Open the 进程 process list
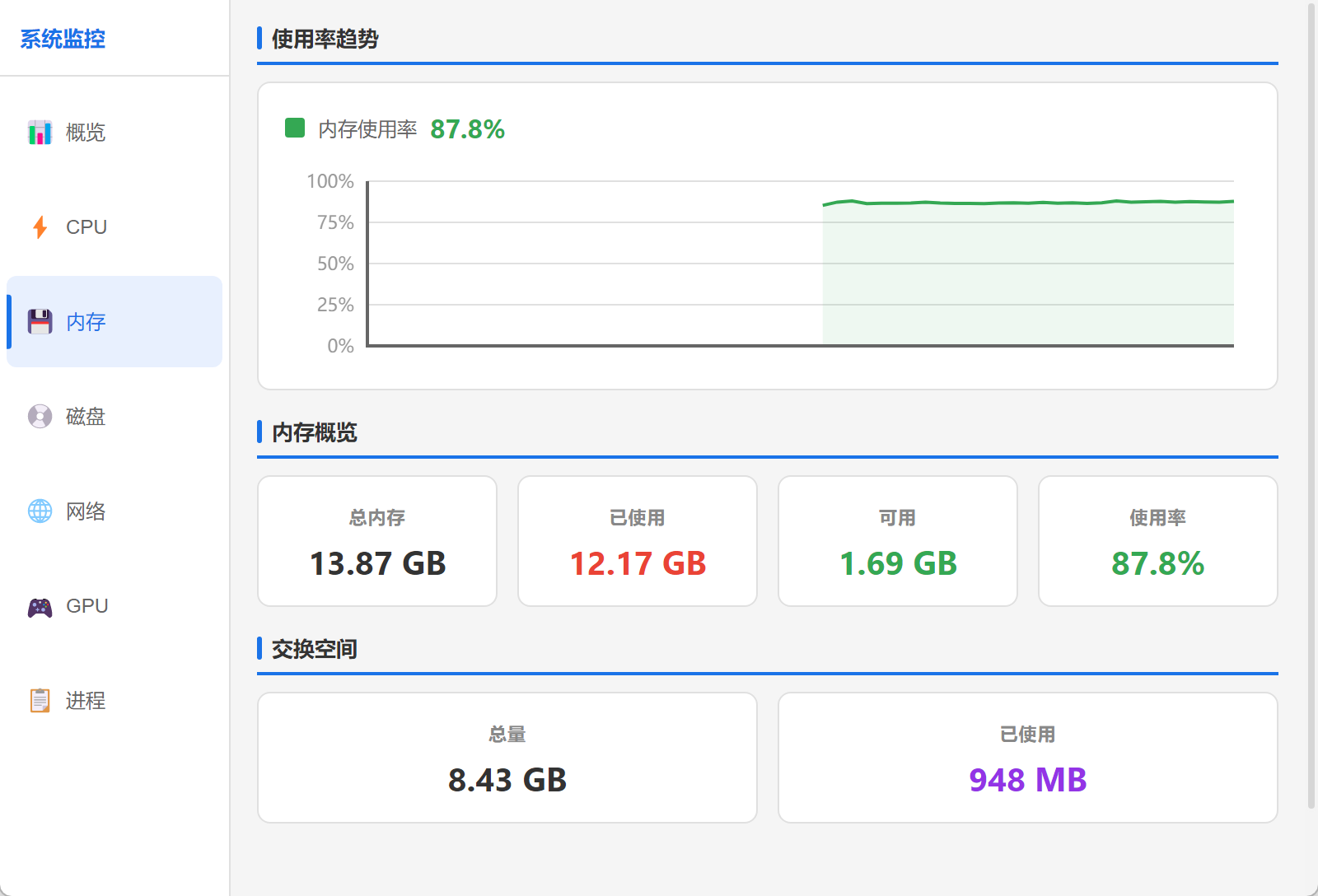Screen dimensions: 1318x896 pos(86,701)
